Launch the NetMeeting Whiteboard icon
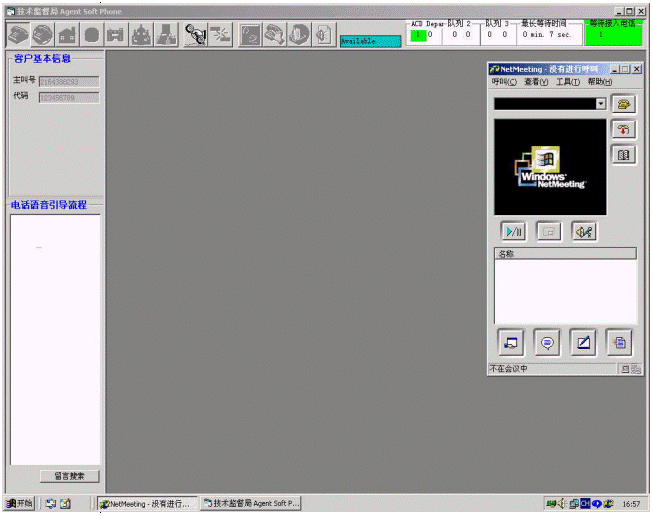This screenshot has height=516, width=653. tap(584, 342)
